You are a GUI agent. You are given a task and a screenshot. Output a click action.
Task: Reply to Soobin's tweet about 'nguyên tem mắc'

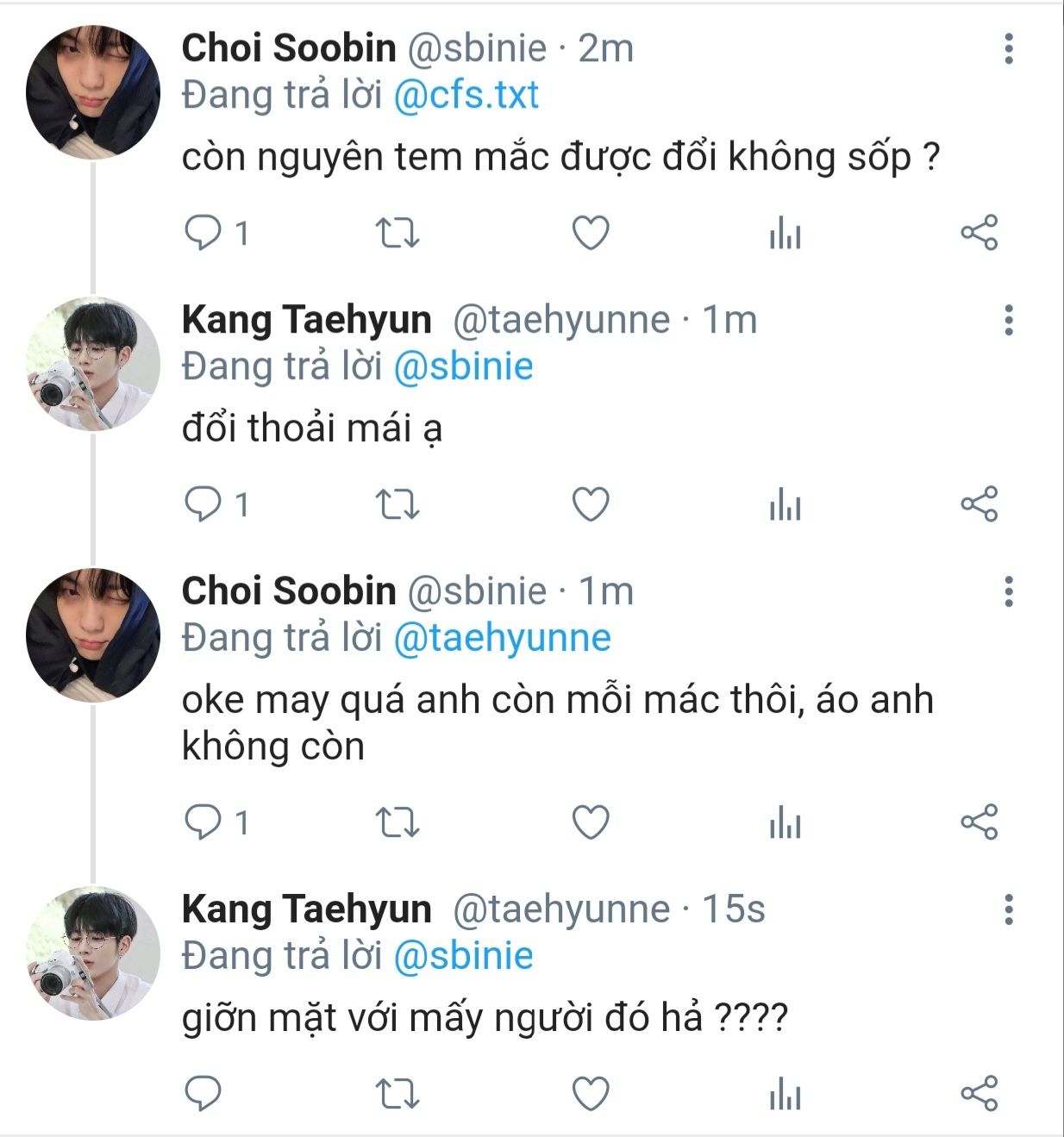coord(203,233)
